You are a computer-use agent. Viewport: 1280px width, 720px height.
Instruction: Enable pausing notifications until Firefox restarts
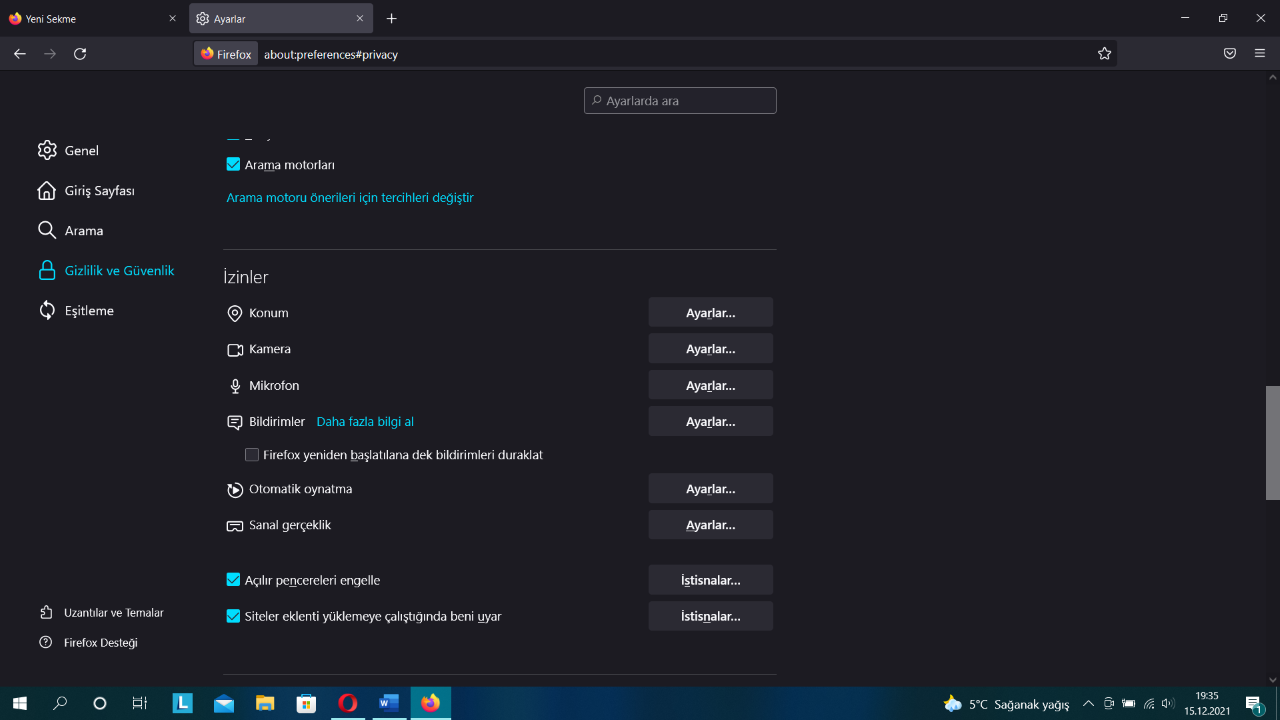click(x=252, y=455)
